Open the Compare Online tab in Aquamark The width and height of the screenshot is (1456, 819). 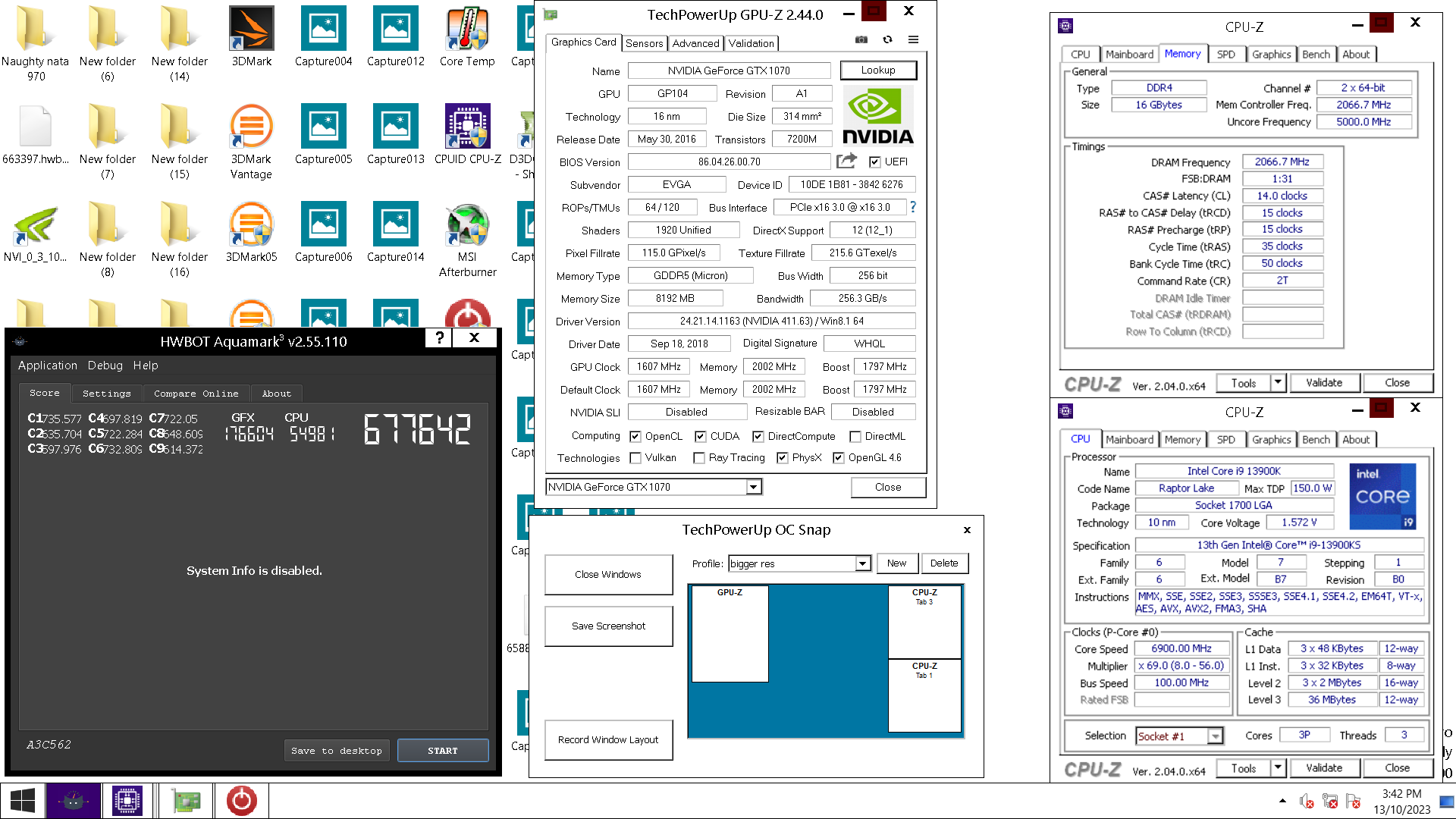click(196, 394)
